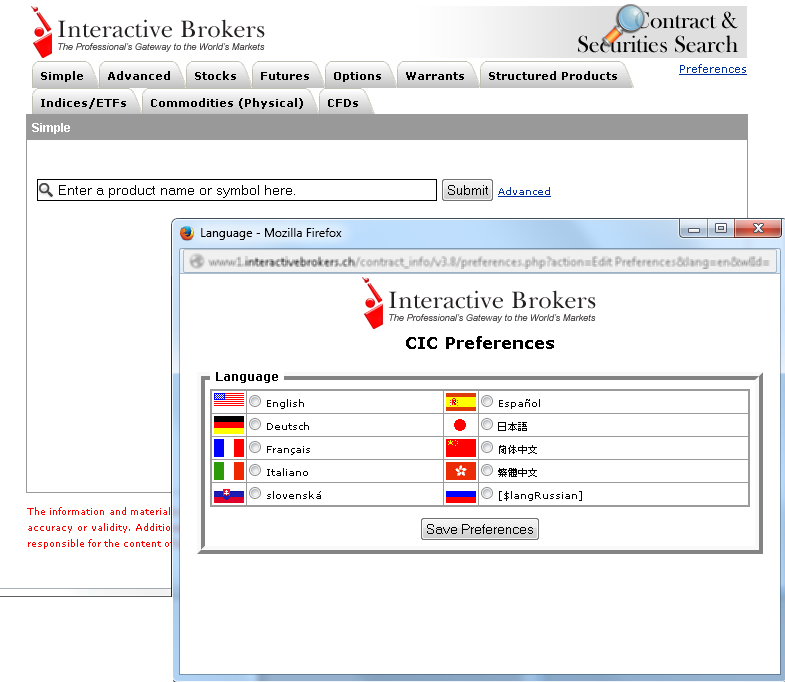
Task: Click the Slovak flag icon
Action: pos(229,495)
